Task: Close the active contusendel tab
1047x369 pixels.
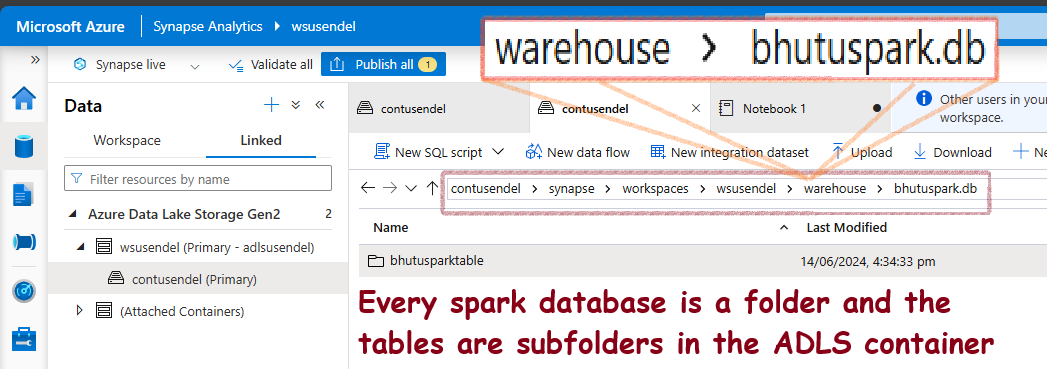Action: coord(696,108)
